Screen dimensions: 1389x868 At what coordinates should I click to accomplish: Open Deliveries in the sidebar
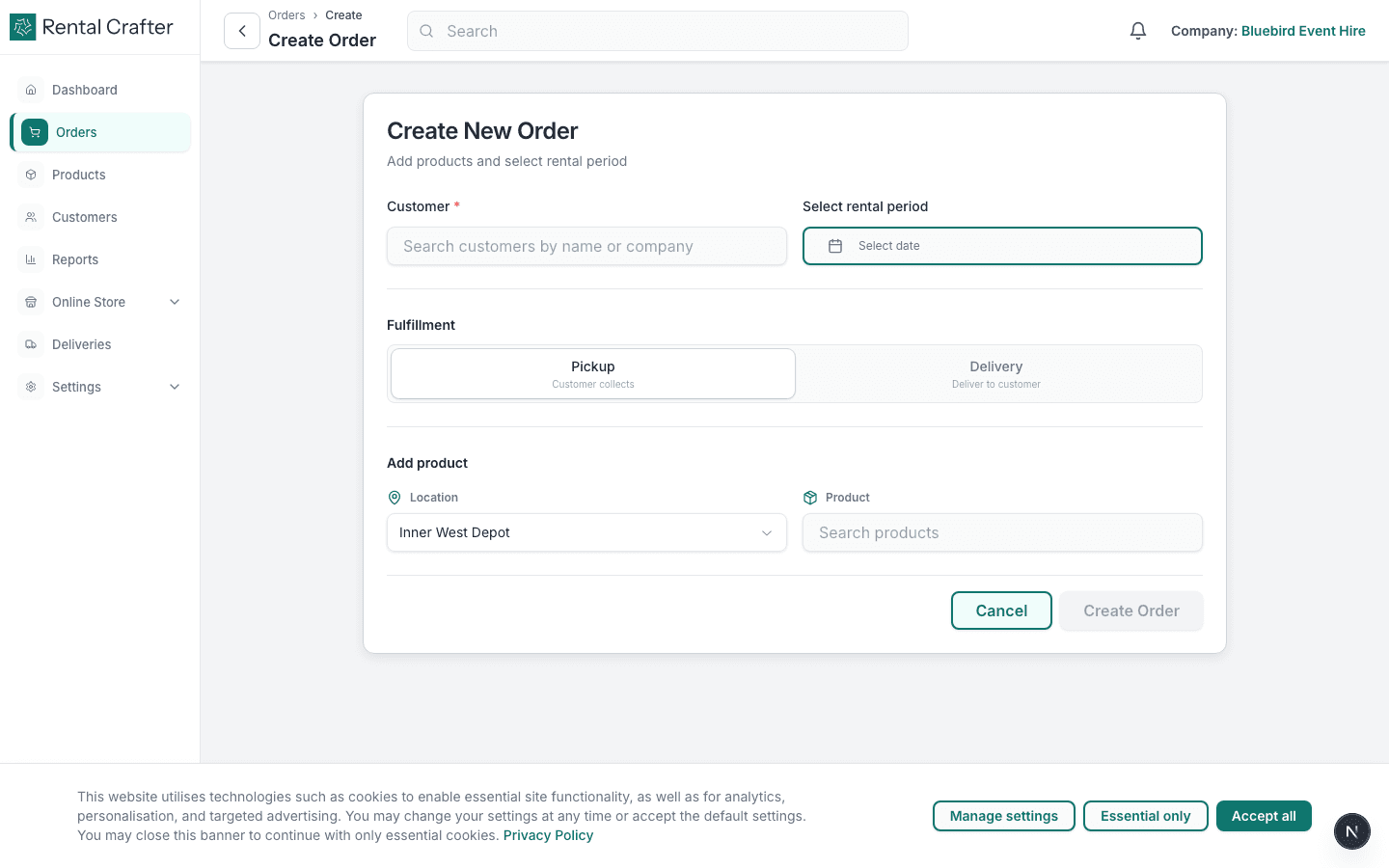coord(100,344)
